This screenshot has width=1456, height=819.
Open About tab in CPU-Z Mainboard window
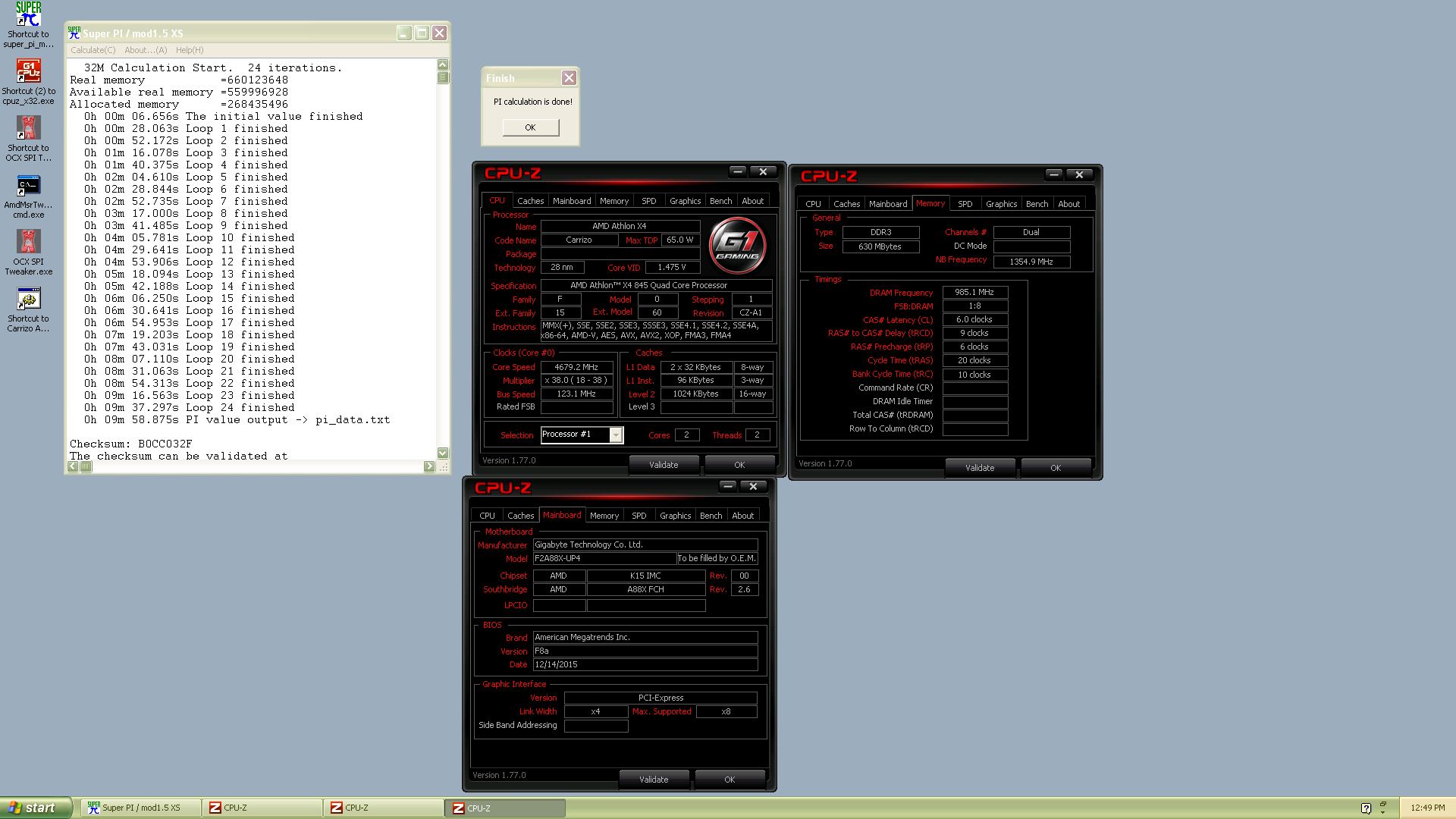click(x=743, y=516)
